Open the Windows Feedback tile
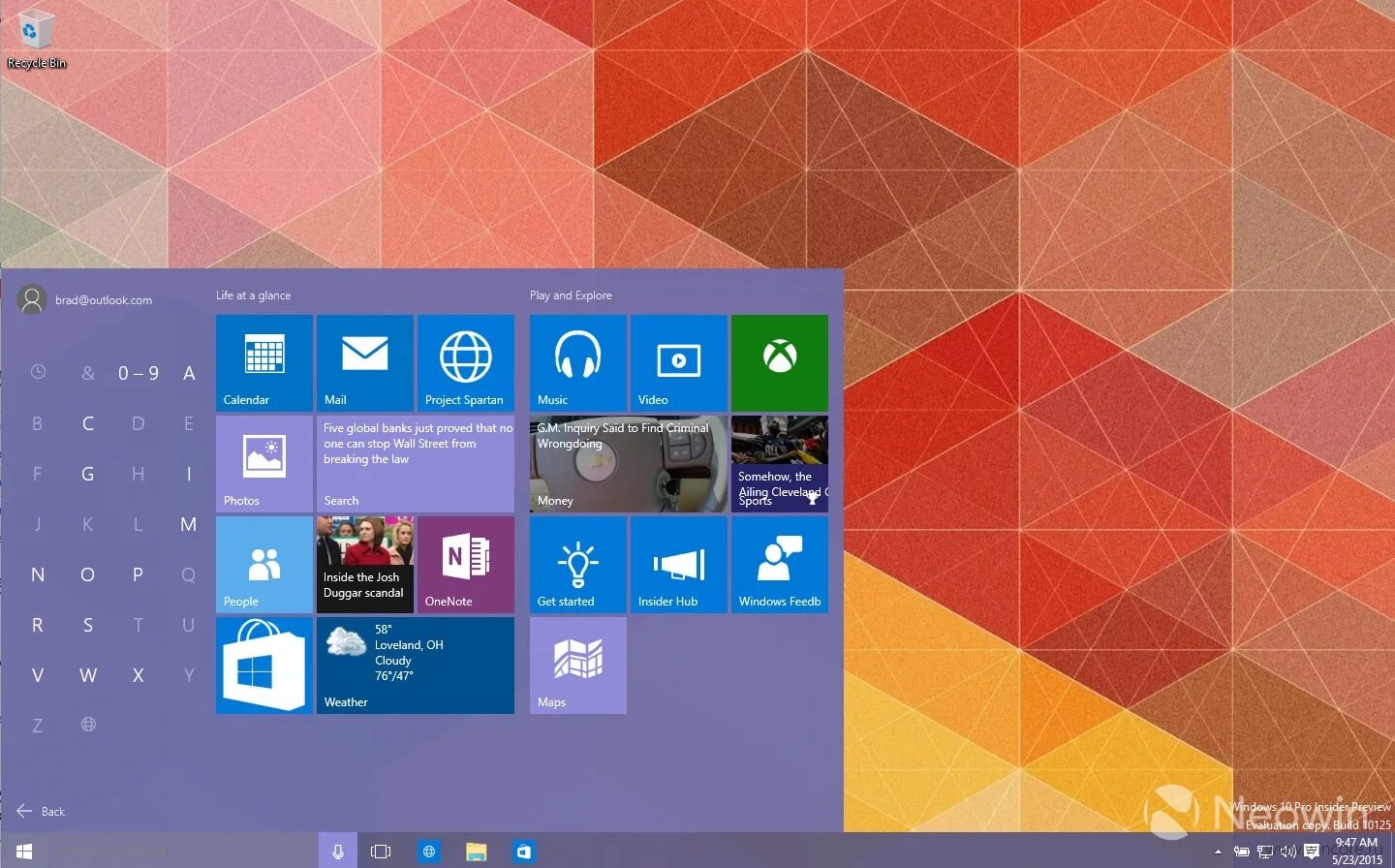Image resolution: width=1395 pixels, height=868 pixels. [780, 565]
